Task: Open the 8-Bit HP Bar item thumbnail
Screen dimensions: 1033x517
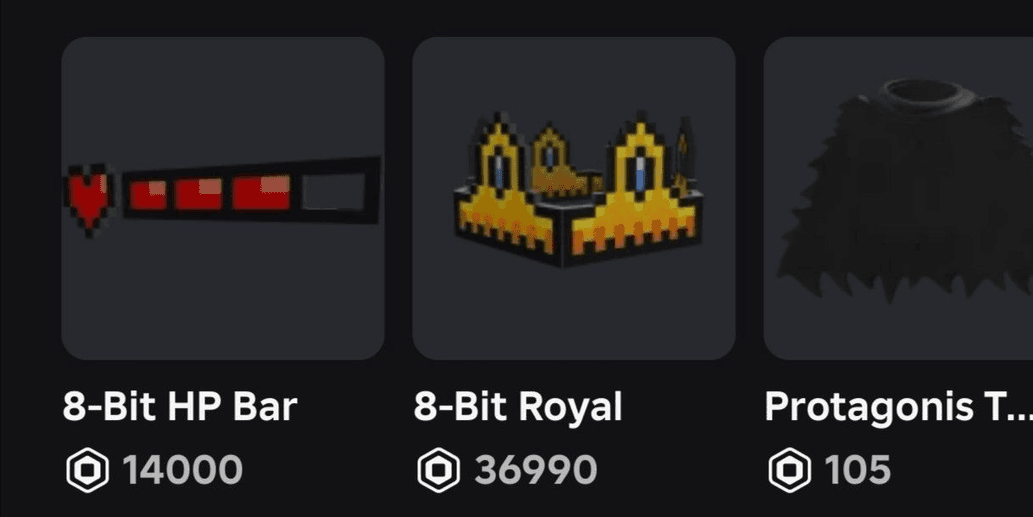Action: pos(223,198)
